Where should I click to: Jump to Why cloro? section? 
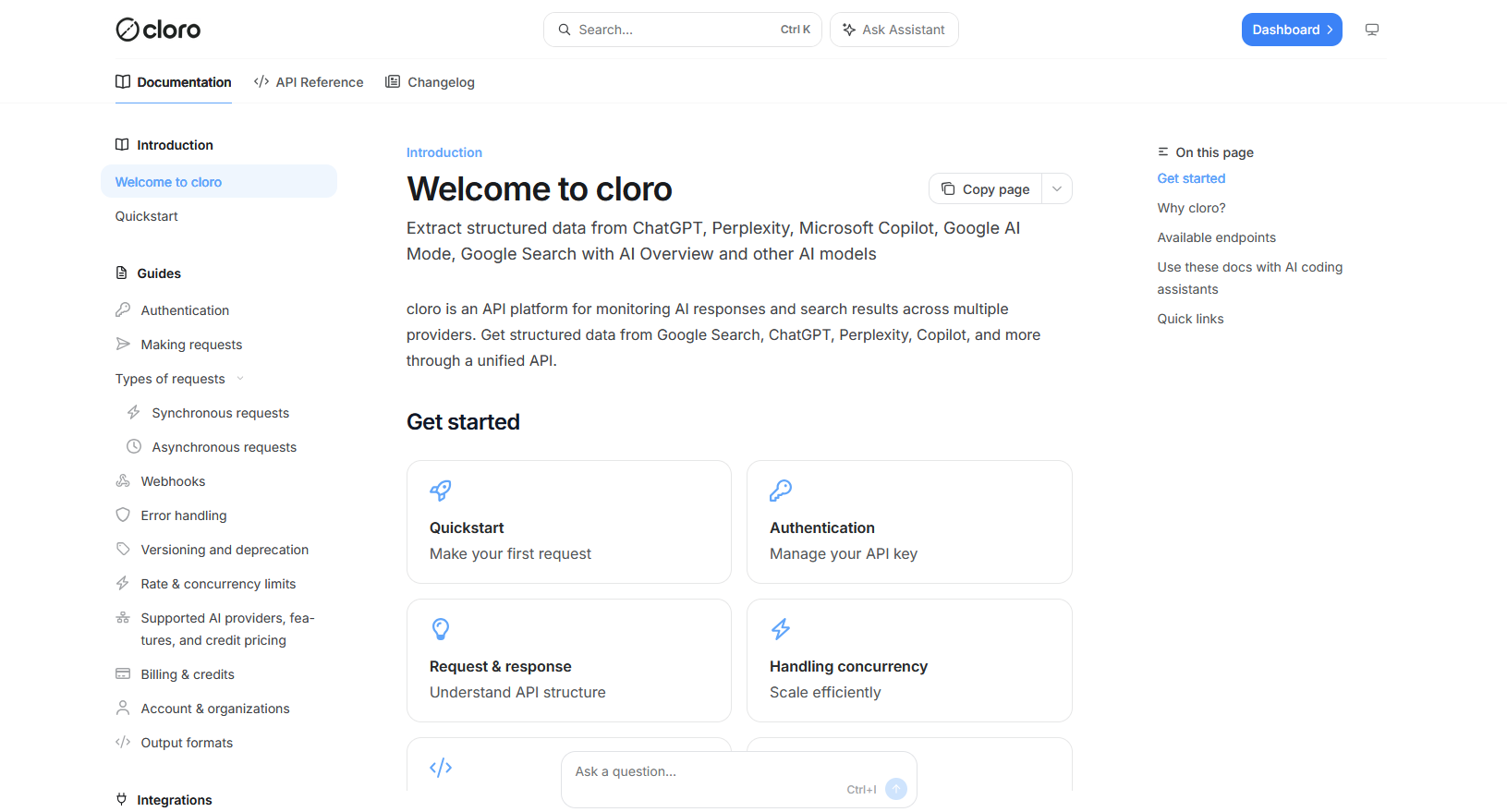coord(1192,208)
